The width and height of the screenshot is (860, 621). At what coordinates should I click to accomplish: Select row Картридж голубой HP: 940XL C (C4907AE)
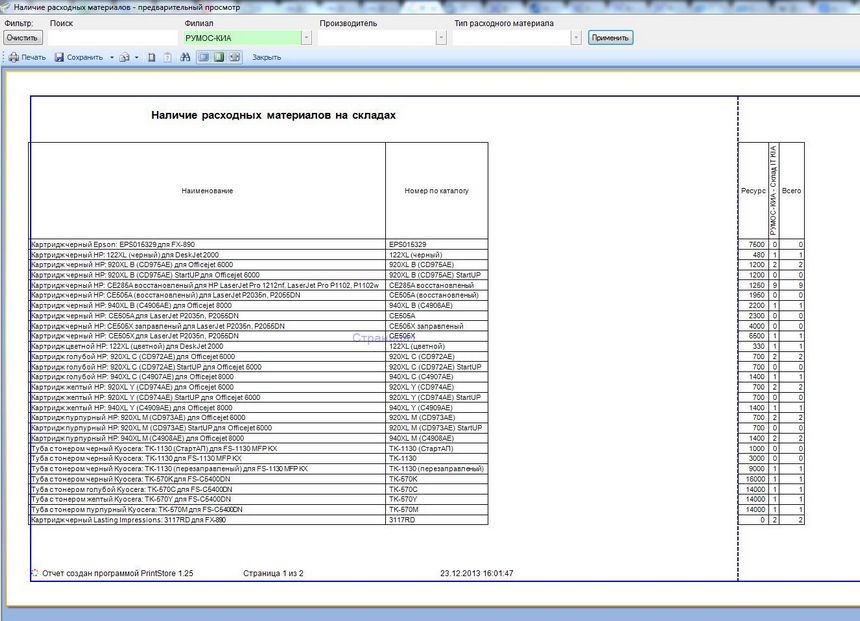pyautogui.click(x=207, y=377)
